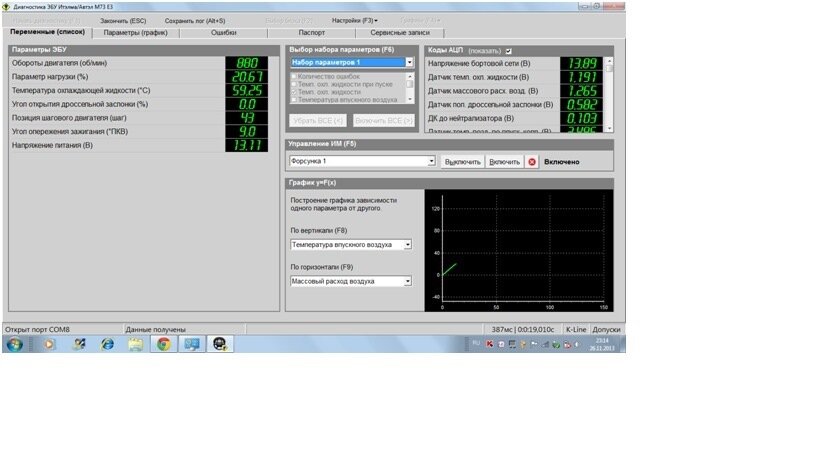Switch to Google Chrome on the taskbar
819x460 pixels.
(x=163, y=344)
